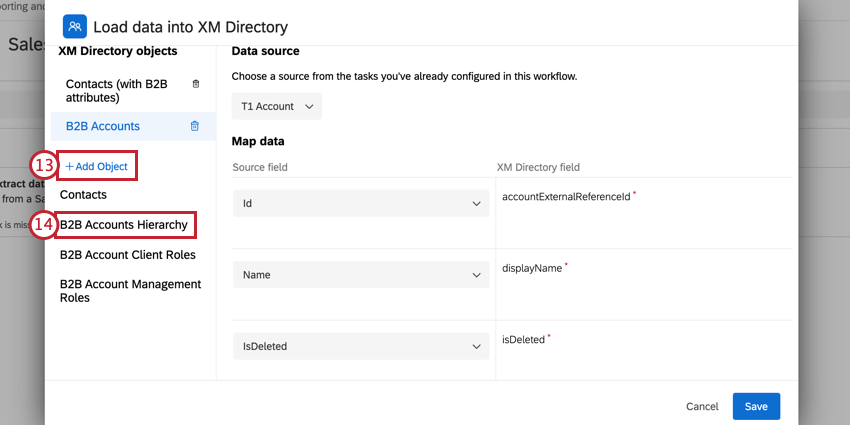
Task: Choose Contacts from object list
Action: click(83, 195)
